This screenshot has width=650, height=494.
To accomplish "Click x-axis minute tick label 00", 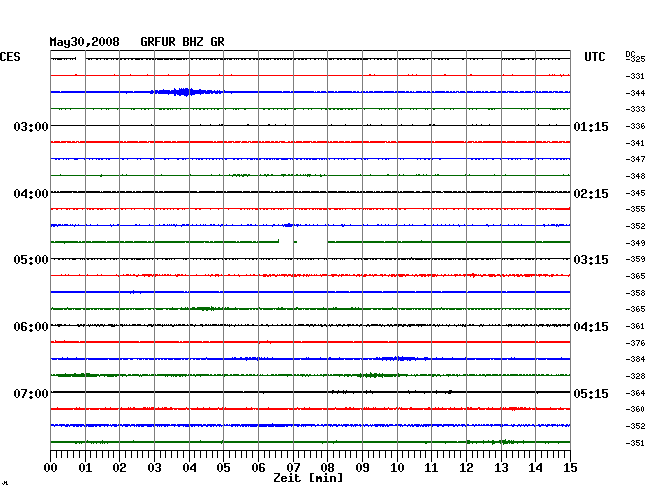I will click(x=51, y=468).
